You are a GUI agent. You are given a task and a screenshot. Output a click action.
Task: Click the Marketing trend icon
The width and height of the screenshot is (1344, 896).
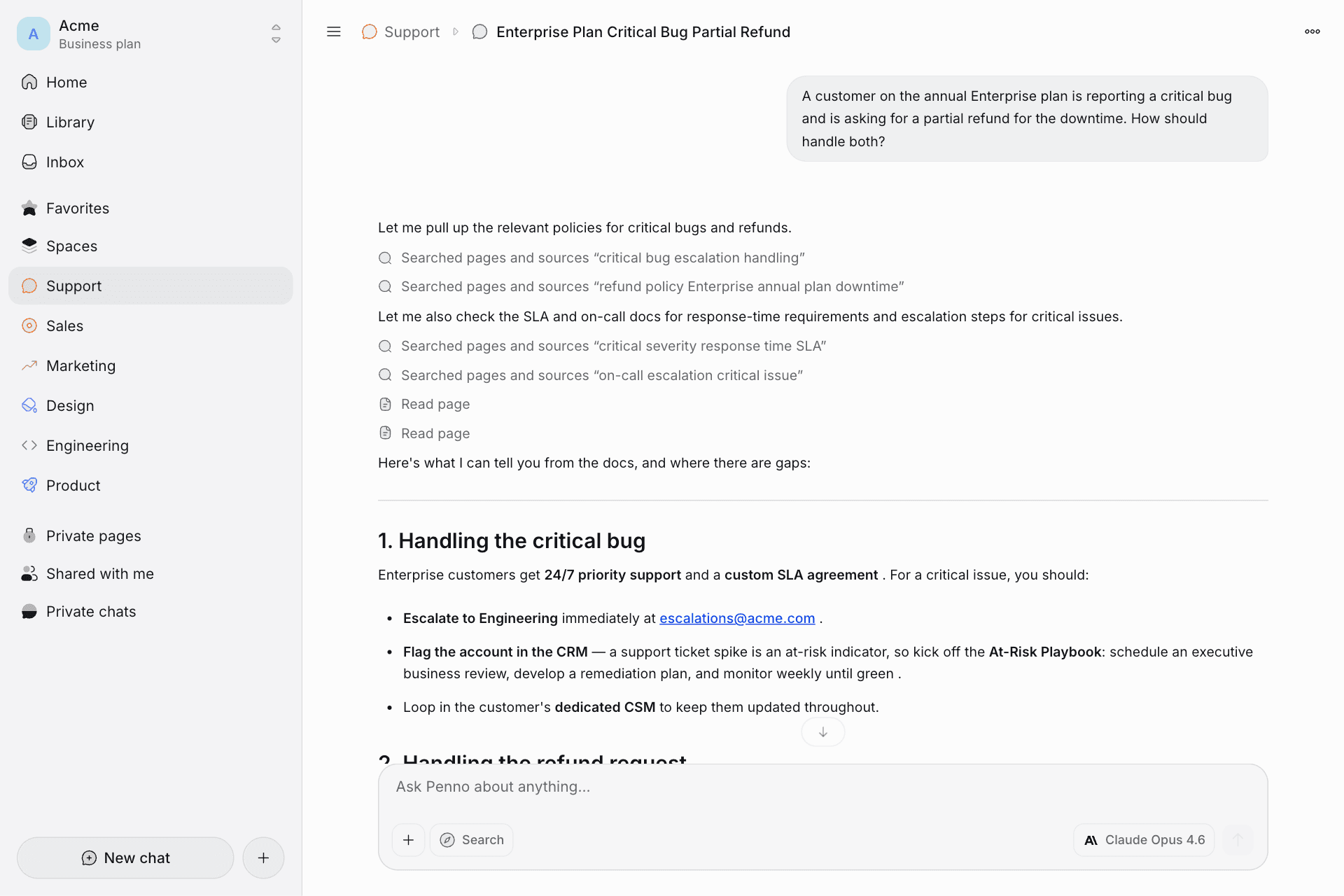[x=29, y=365]
